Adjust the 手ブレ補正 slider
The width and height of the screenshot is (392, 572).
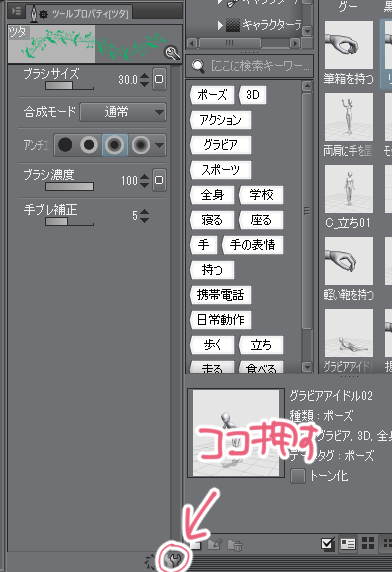(69, 221)
